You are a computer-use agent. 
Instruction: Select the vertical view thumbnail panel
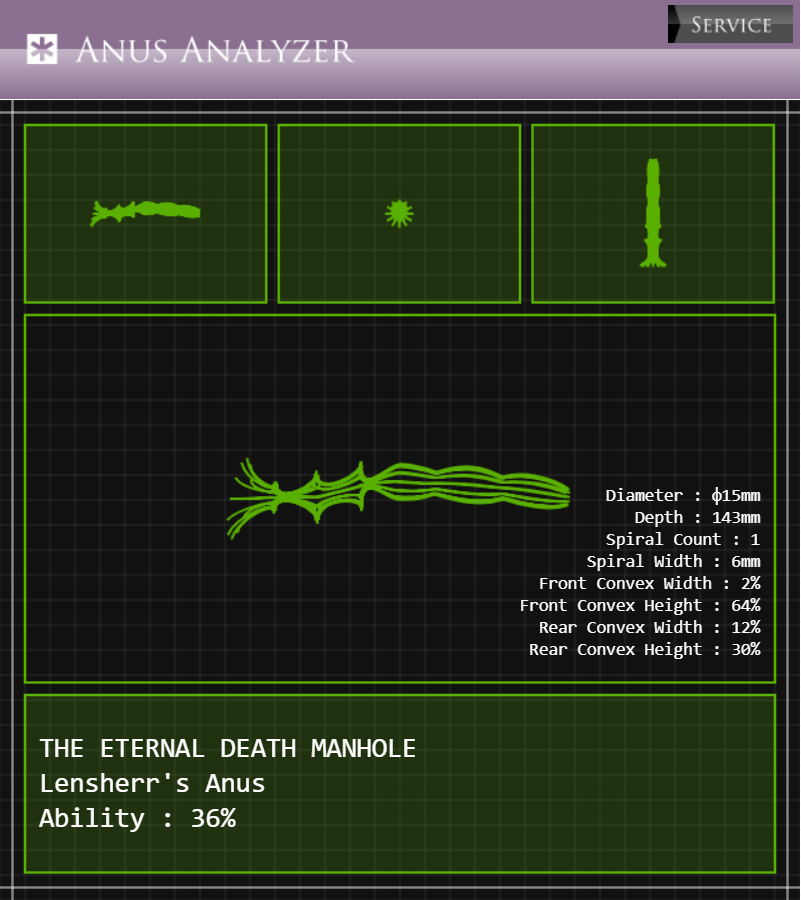(653, 214)
